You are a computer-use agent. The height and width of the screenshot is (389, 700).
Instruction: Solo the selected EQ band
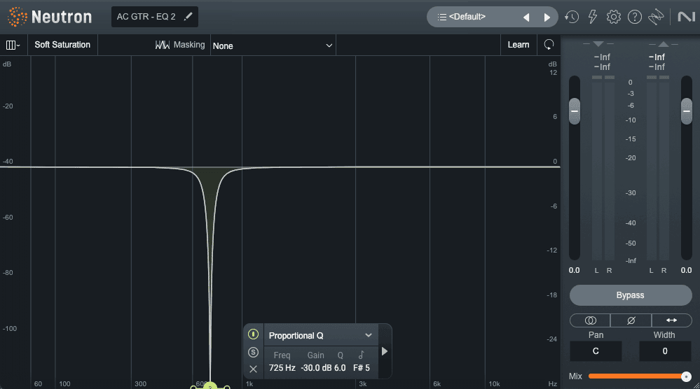click(x=253, y=352)
